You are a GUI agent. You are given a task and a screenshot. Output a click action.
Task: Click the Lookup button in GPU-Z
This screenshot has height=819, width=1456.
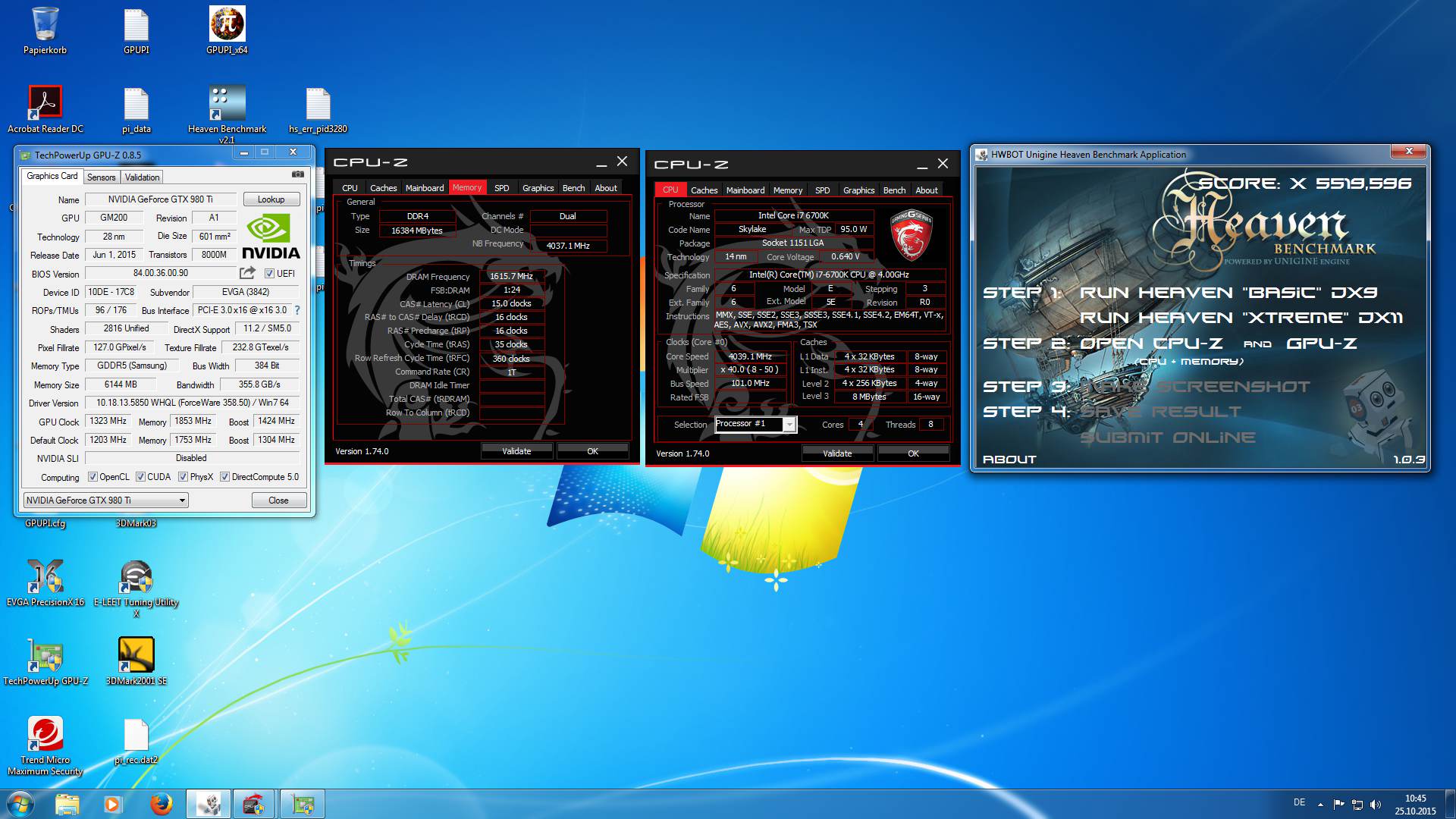click(271, 199)
